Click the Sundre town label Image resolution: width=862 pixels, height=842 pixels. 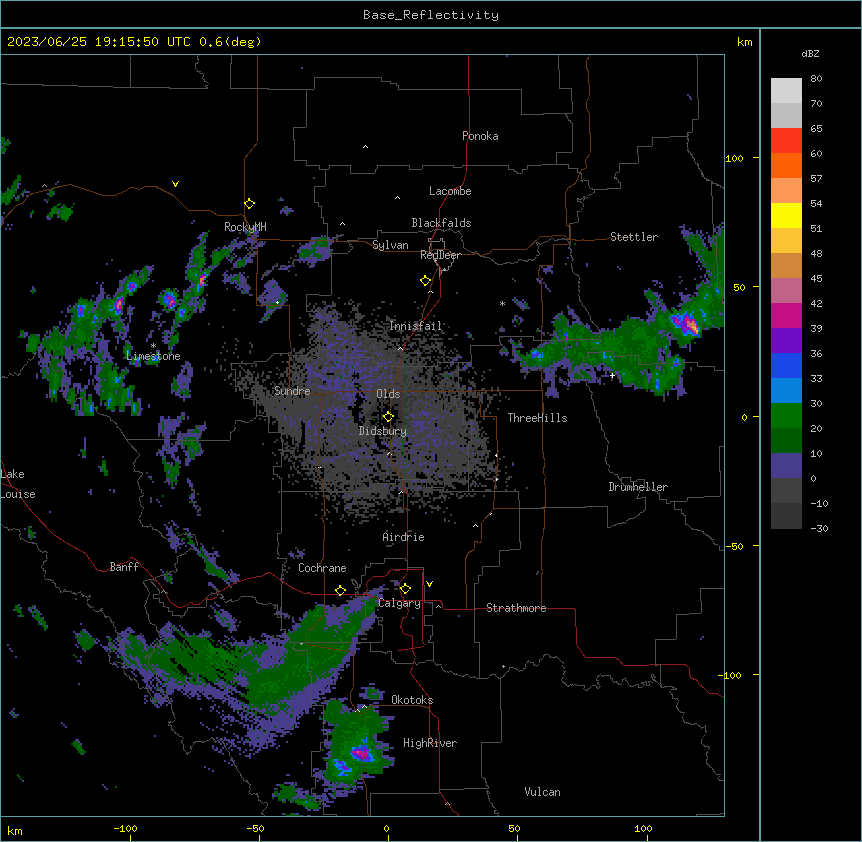[292, 391]
